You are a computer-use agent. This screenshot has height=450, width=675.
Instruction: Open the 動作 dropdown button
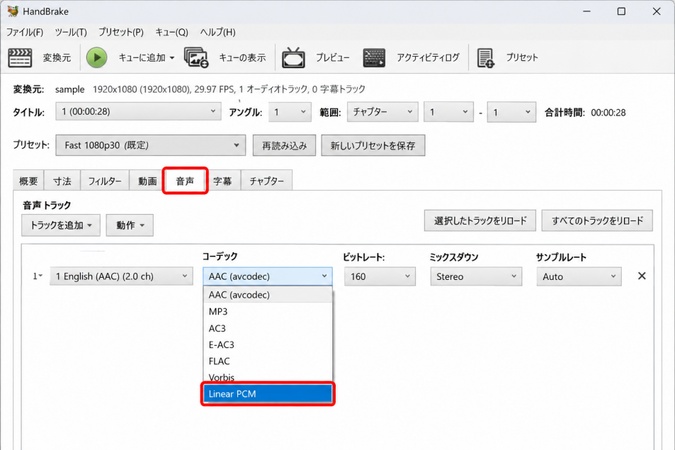point(130,225)
